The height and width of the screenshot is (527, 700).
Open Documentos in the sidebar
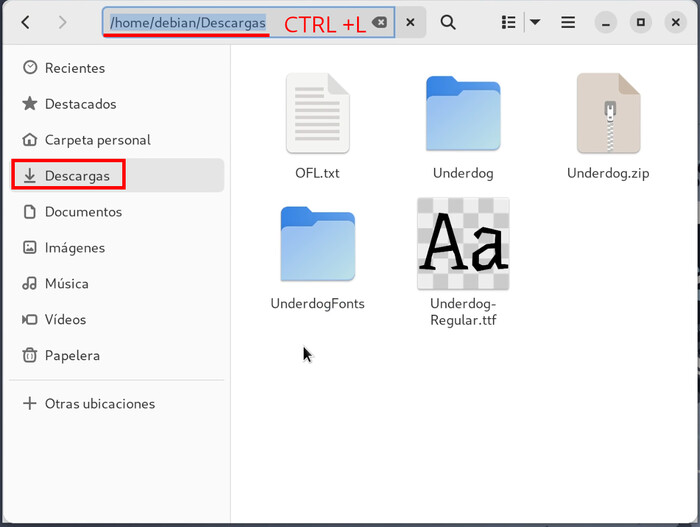coord(117,212)
